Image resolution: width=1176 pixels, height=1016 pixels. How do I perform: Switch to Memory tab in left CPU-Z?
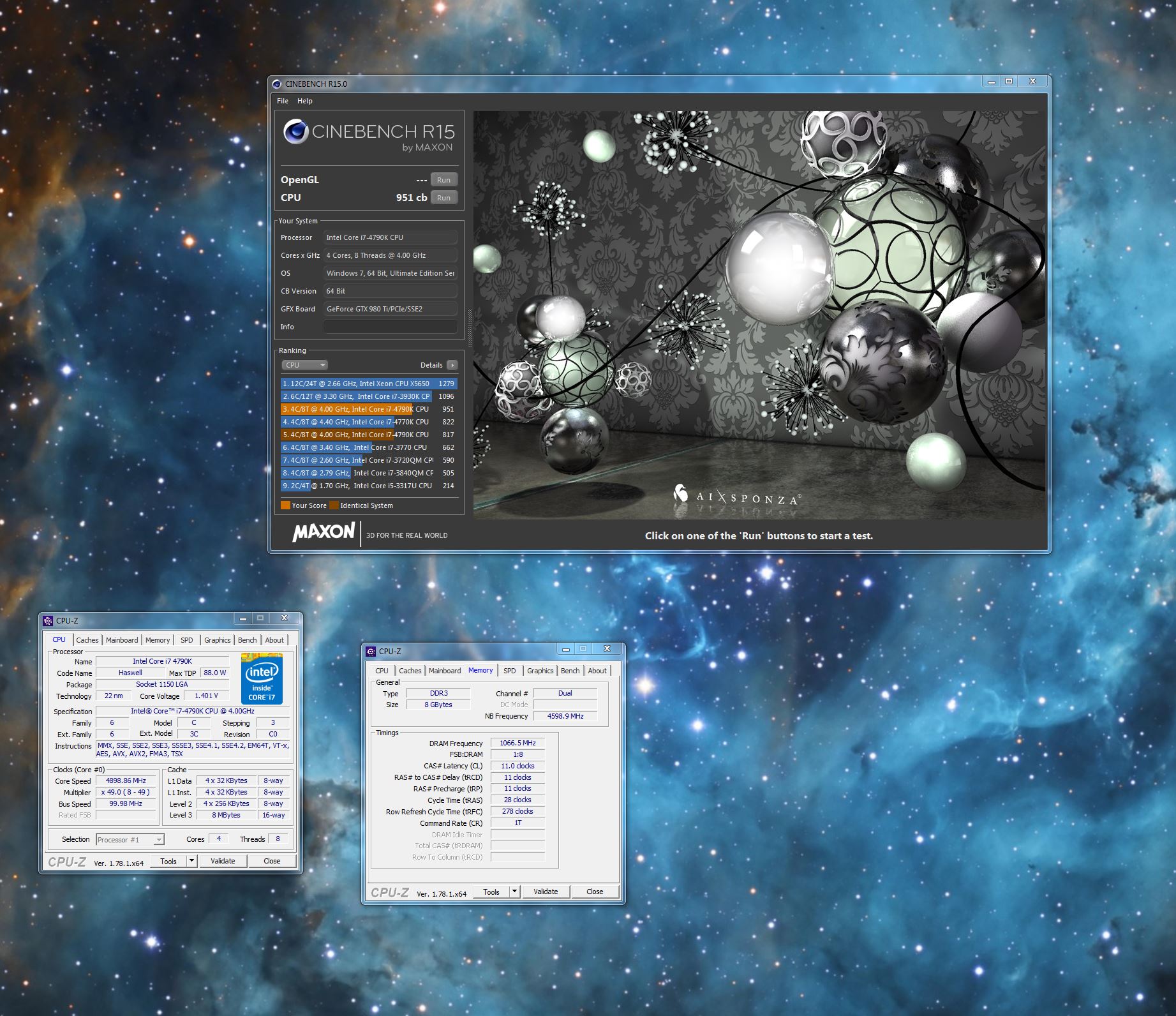pos(158,640)
